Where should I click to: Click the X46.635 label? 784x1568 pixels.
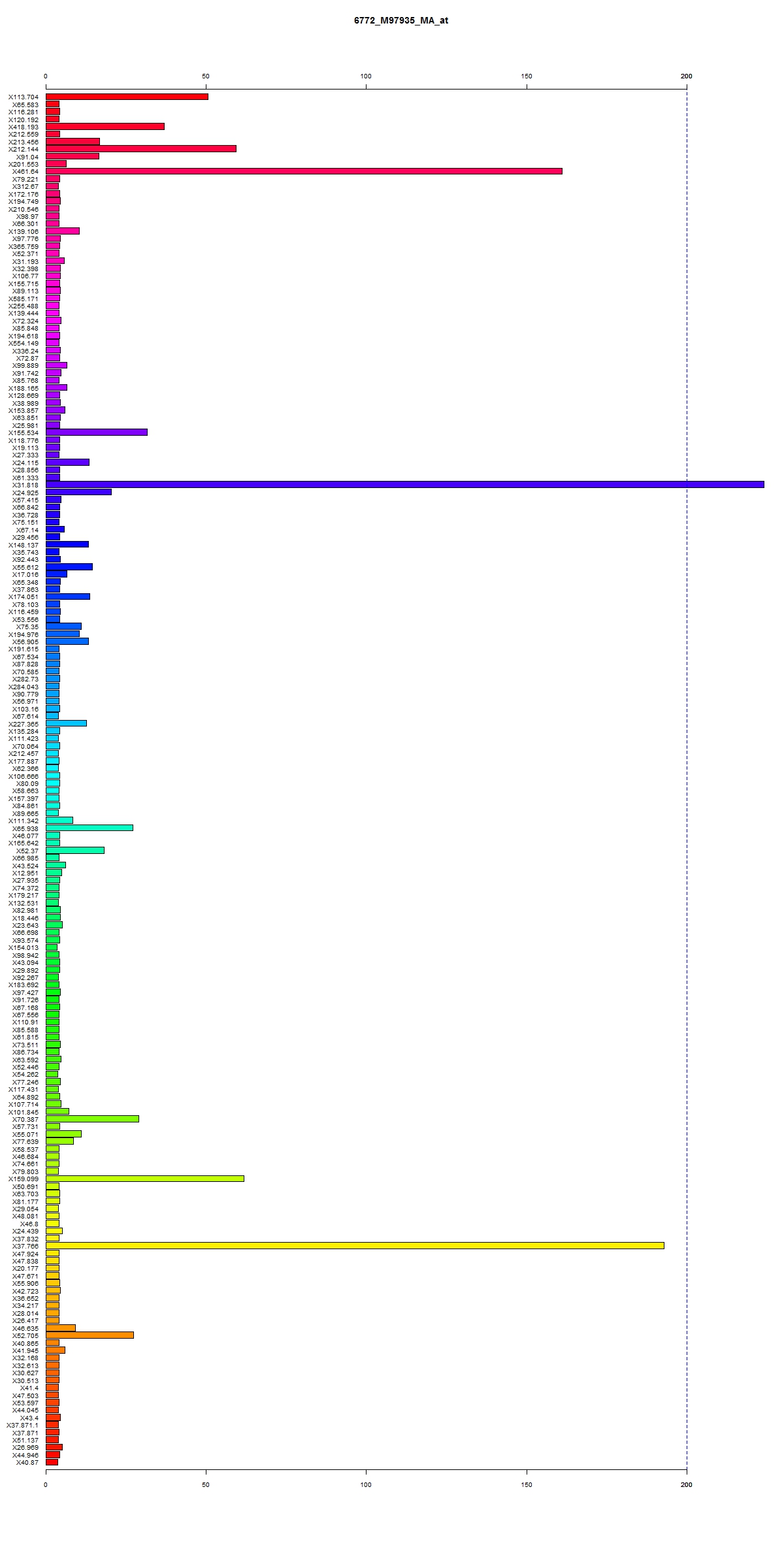[25, 1328]
